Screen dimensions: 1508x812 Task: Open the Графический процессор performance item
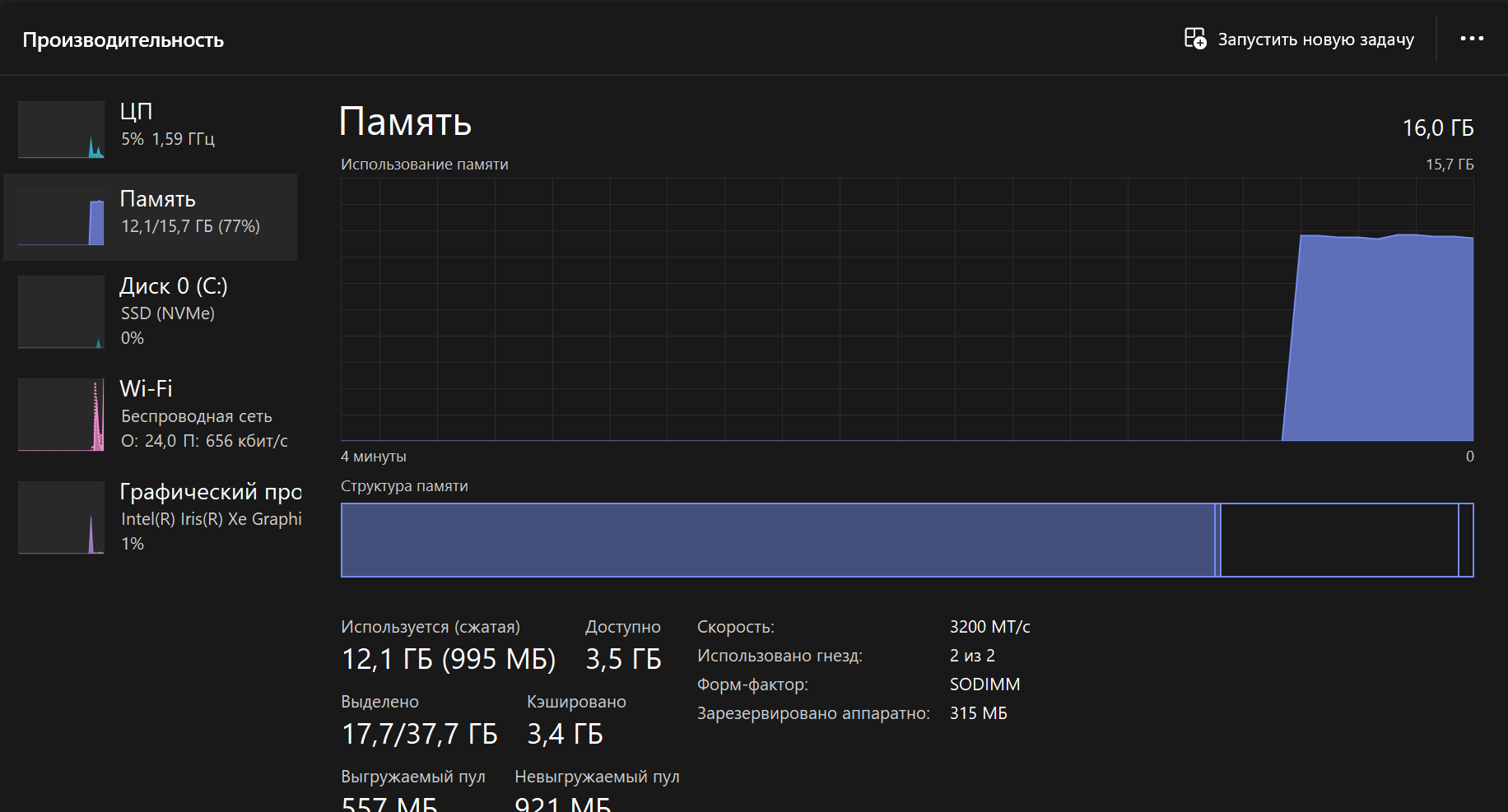(151, 517)
